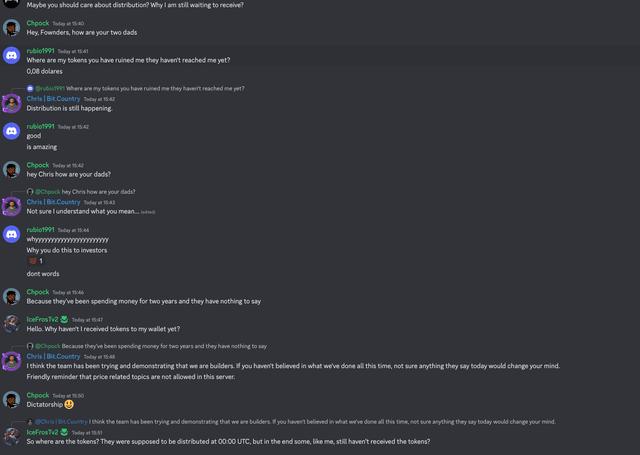
Task: Open Chpock's avatar at 15:40 message
Action: tap(11, 28)
